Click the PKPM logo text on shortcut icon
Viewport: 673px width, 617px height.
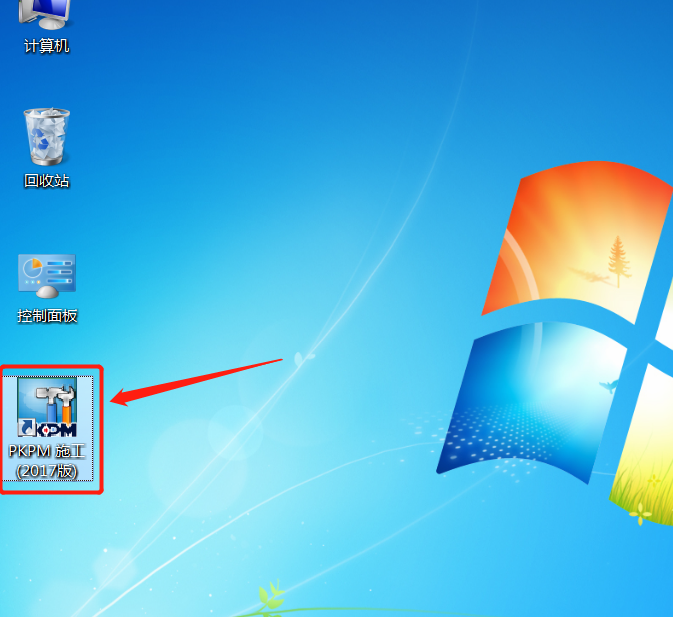pyautogui.click(x=56, y=429)
